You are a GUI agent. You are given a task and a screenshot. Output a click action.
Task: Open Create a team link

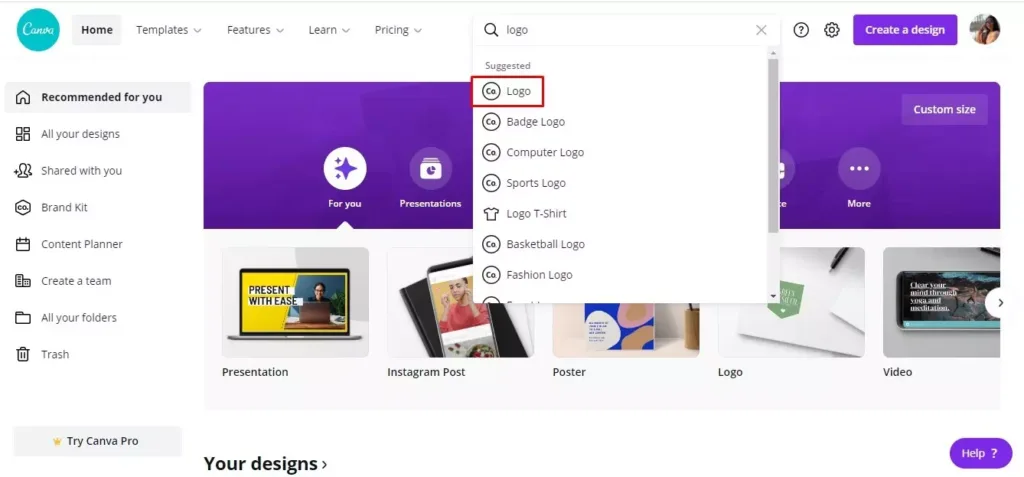click(76, 281)
